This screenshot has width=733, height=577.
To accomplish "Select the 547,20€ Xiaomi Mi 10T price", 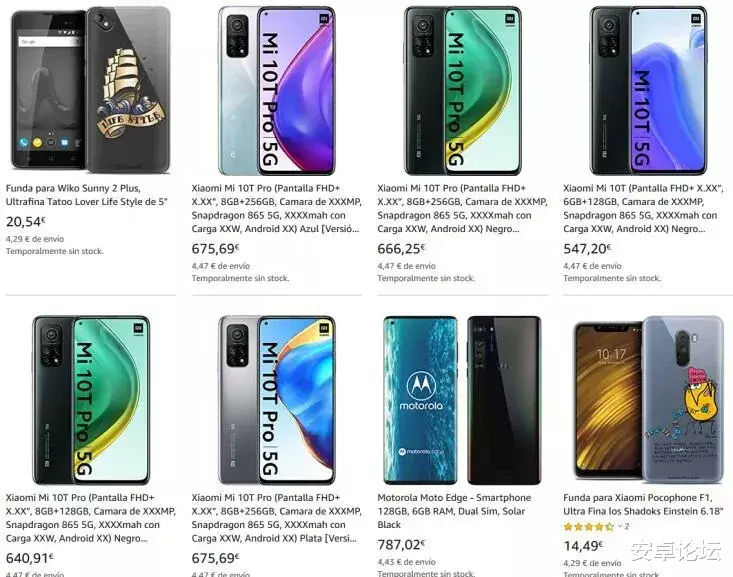I will [587, 249].
